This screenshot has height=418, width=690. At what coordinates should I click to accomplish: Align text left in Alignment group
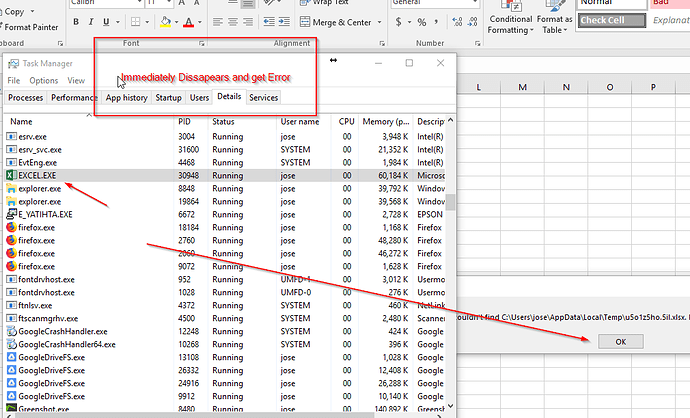click(x=217, y=22)
